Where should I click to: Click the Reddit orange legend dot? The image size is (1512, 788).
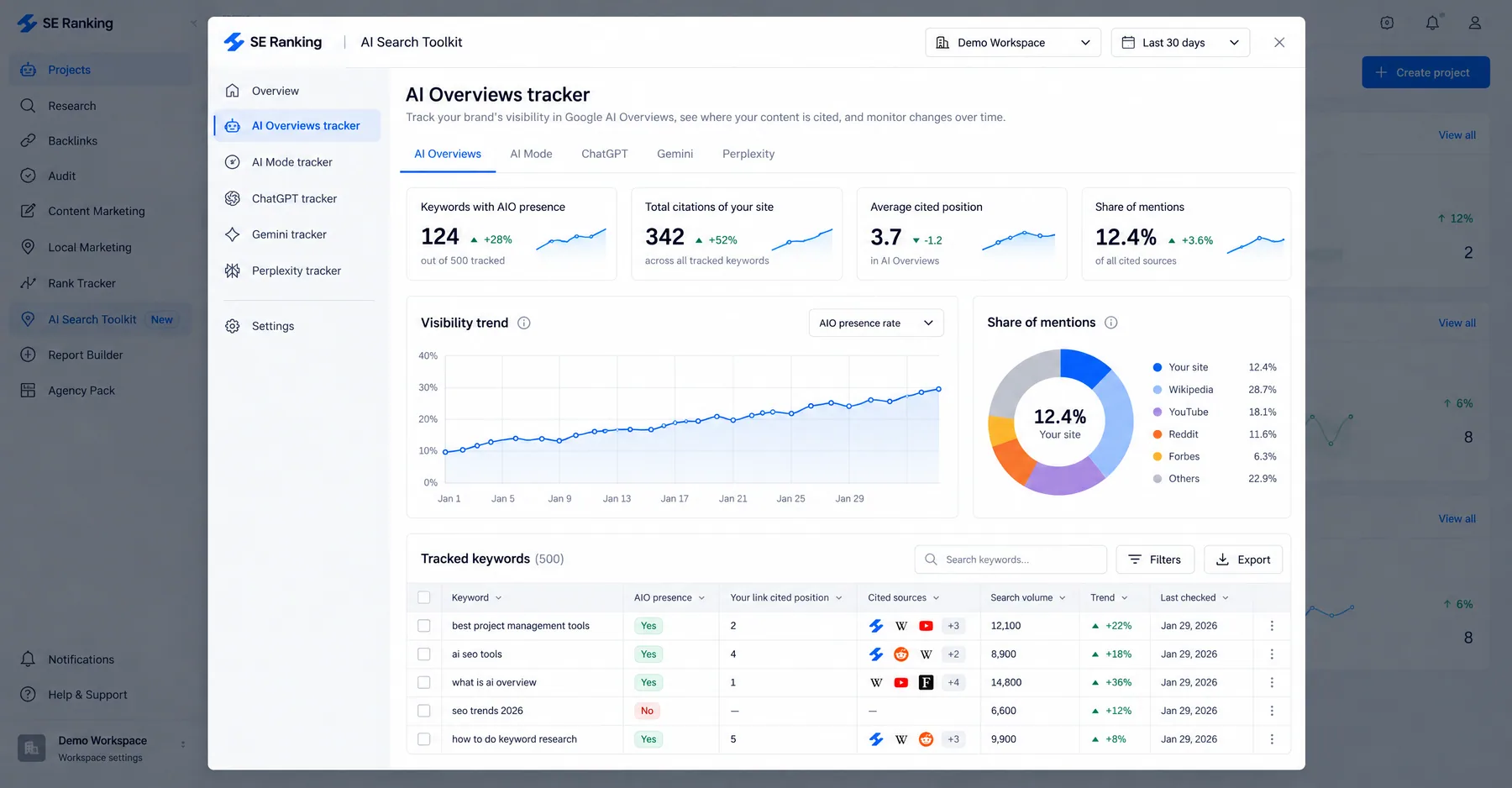click(1158, 434)
